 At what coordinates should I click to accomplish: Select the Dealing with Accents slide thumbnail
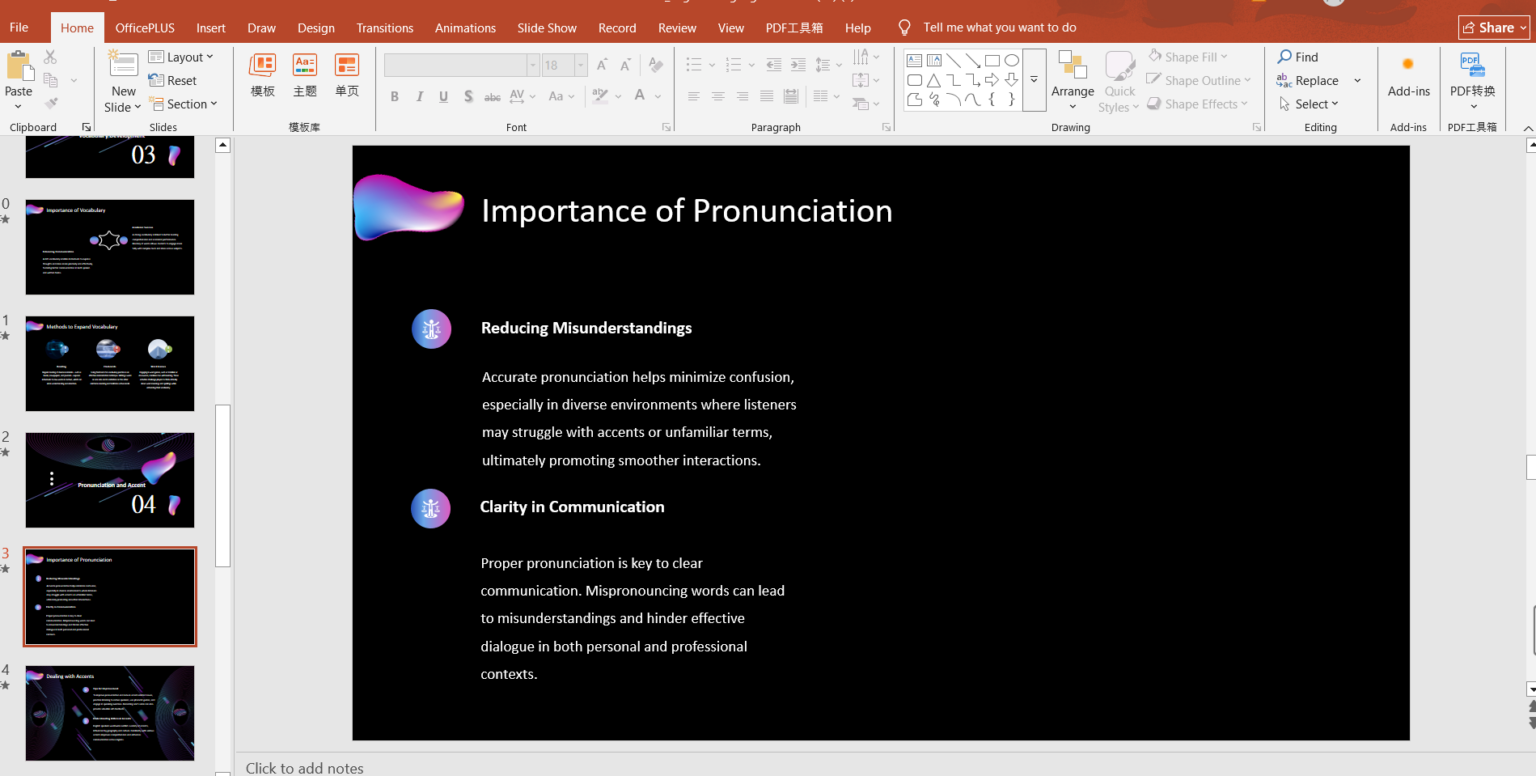click(x=110, y=713)
